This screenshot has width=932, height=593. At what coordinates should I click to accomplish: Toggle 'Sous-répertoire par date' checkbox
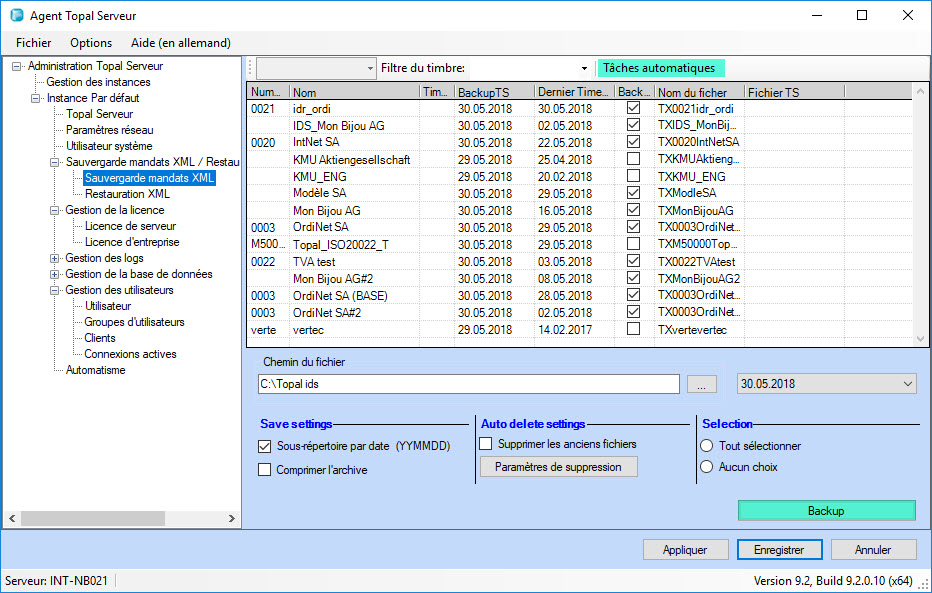coord(265,446)
